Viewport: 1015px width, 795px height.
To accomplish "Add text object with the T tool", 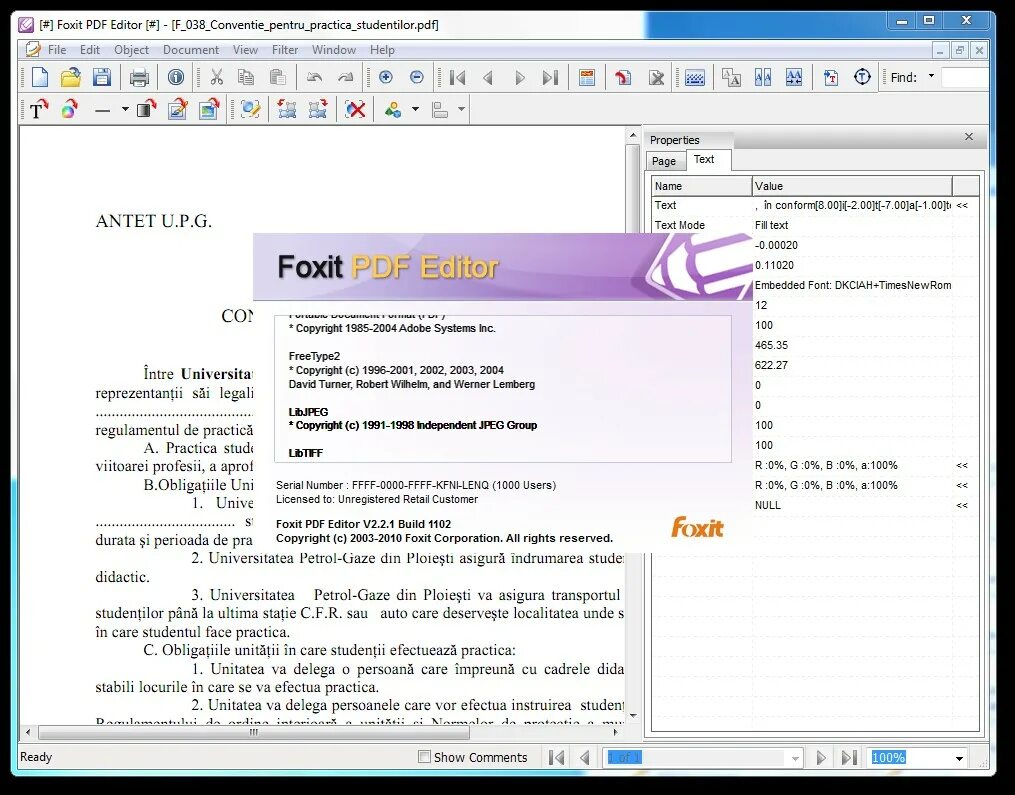I will tap(38, 109).
